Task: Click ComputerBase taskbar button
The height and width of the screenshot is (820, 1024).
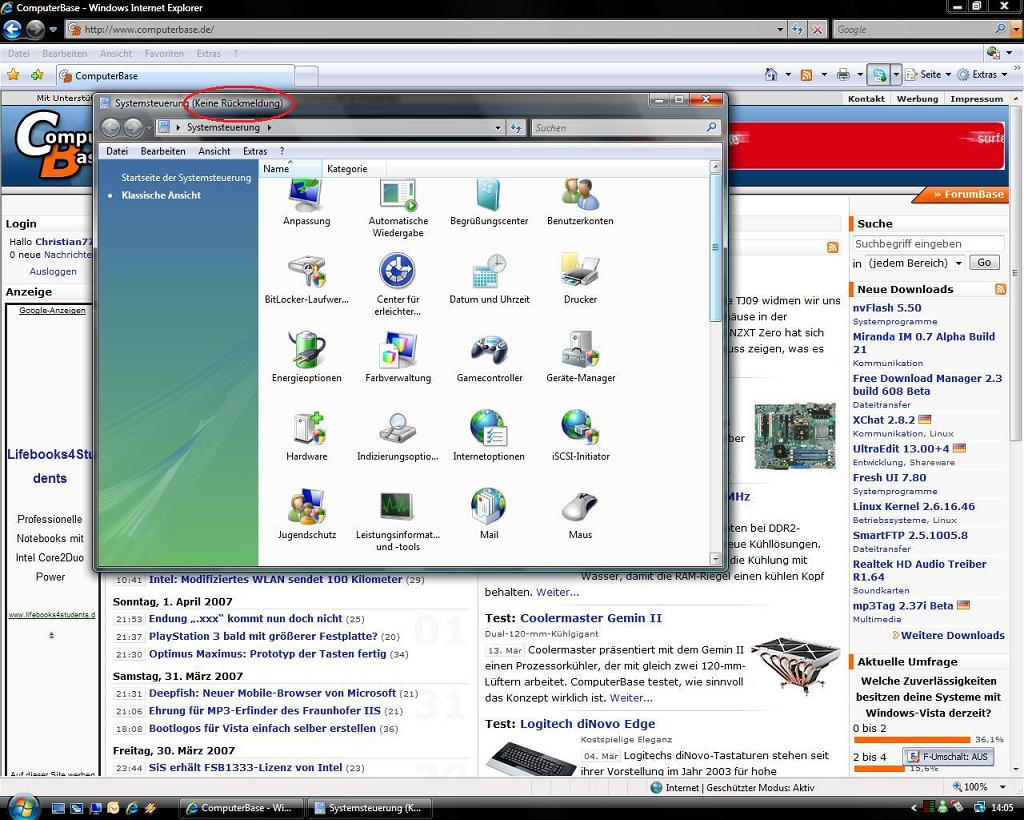Action: pyautogui.click(x=242, y=808)
